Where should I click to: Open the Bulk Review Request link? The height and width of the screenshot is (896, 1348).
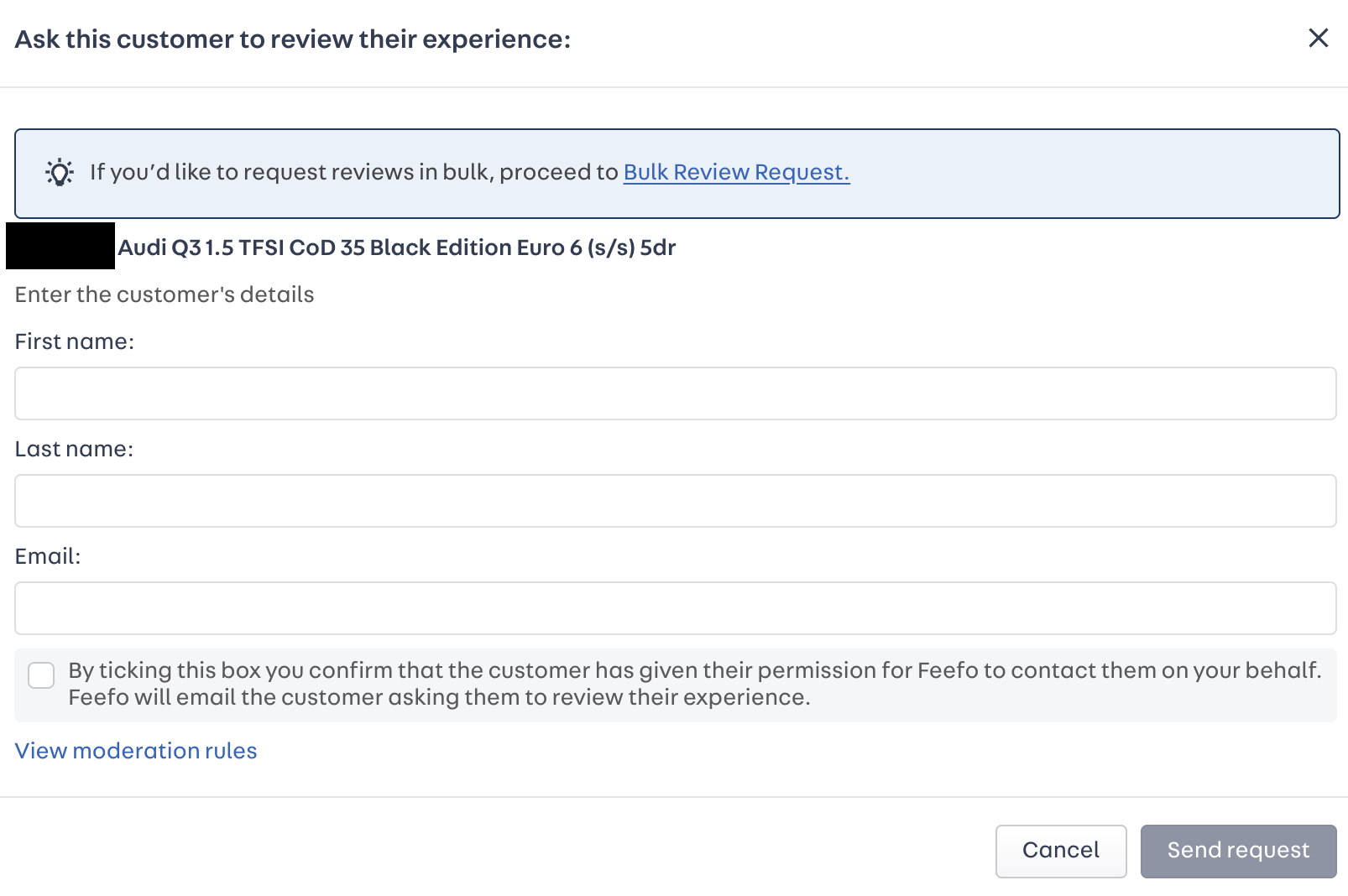point(735,172)
